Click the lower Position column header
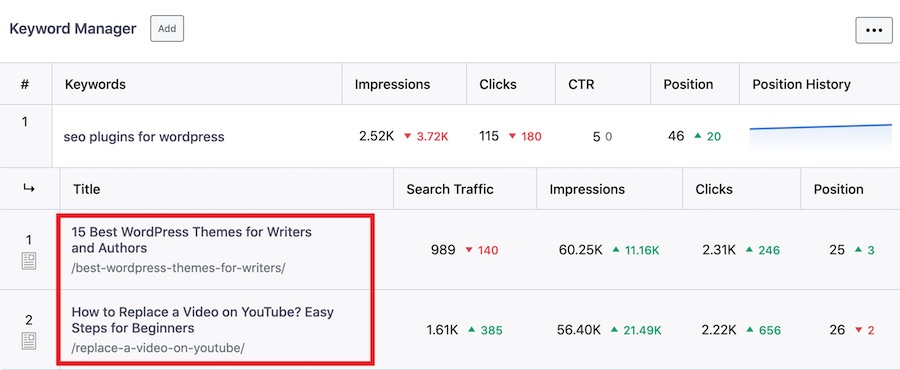The width and height of the screenshot is (900, 370). [839, 189]
